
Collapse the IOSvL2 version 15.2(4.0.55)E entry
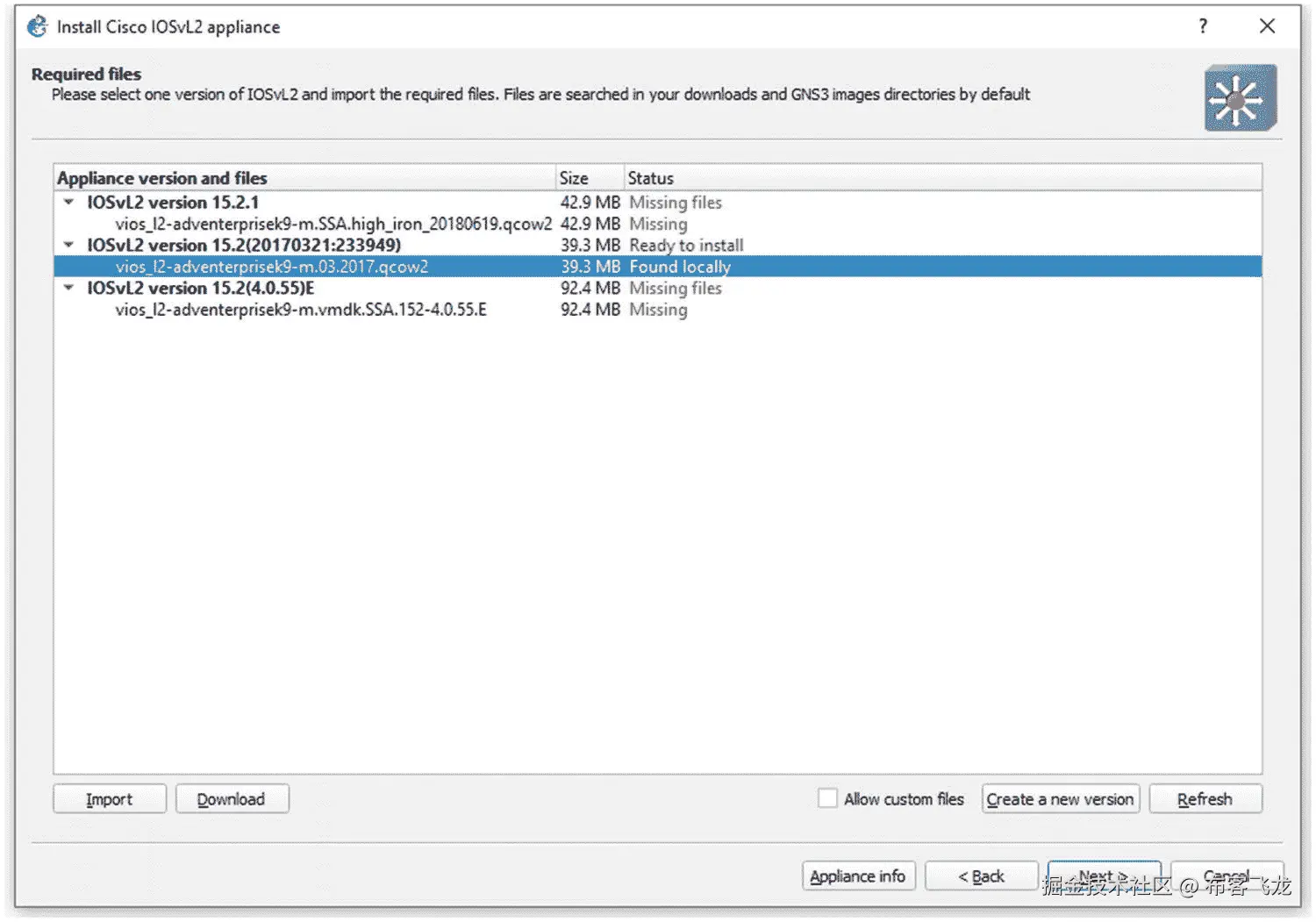coord(68,288)
